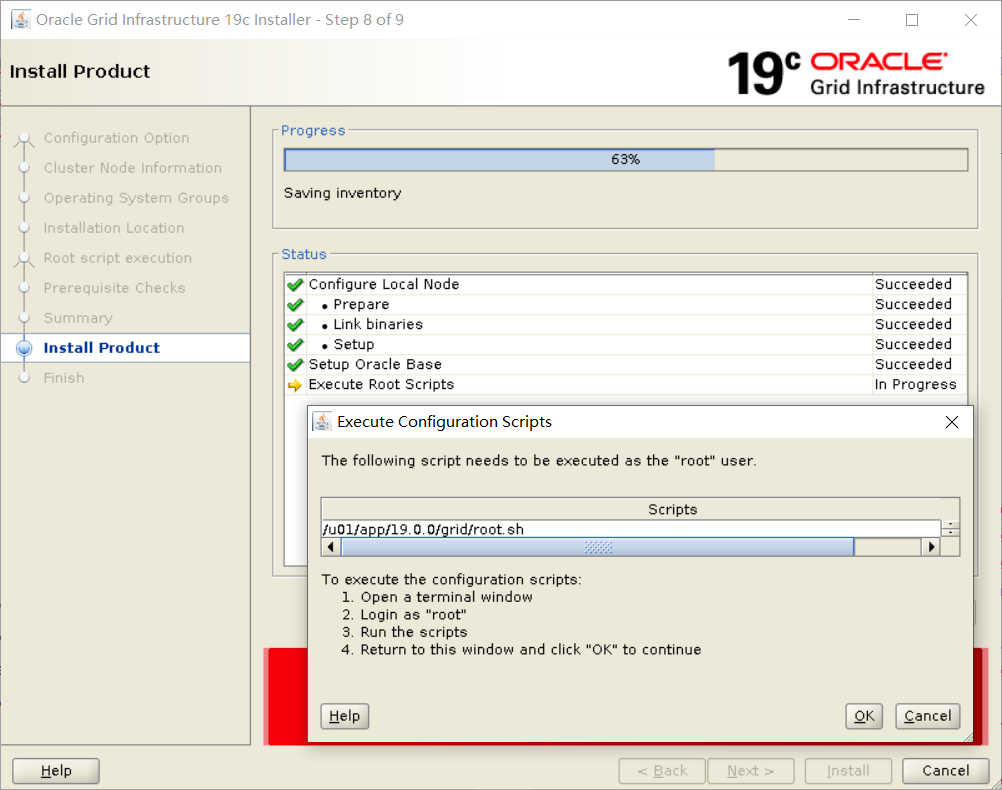Click the Java icon in dialog title
This screenshot has width=1002, height=790.
(322, 422)
